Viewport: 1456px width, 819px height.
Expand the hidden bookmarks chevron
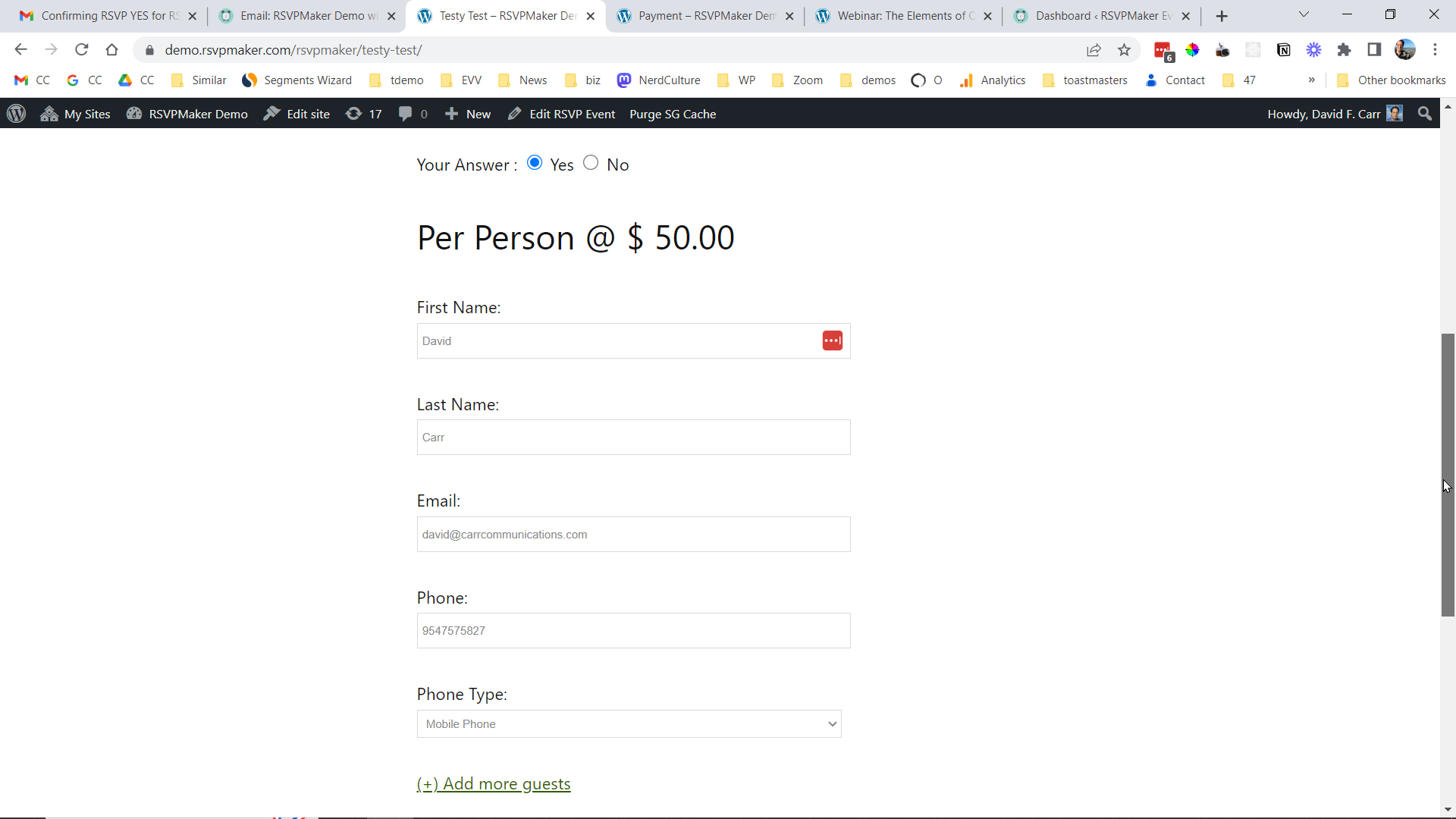1313,80
